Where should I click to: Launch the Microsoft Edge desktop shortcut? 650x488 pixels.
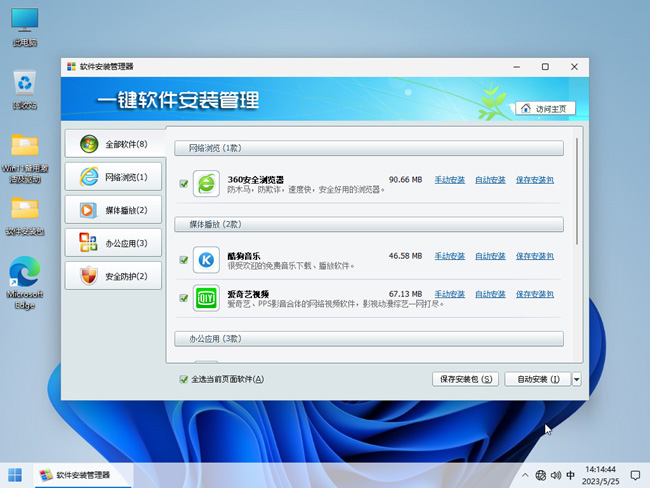pyautogui.click(x=24, y=283)
